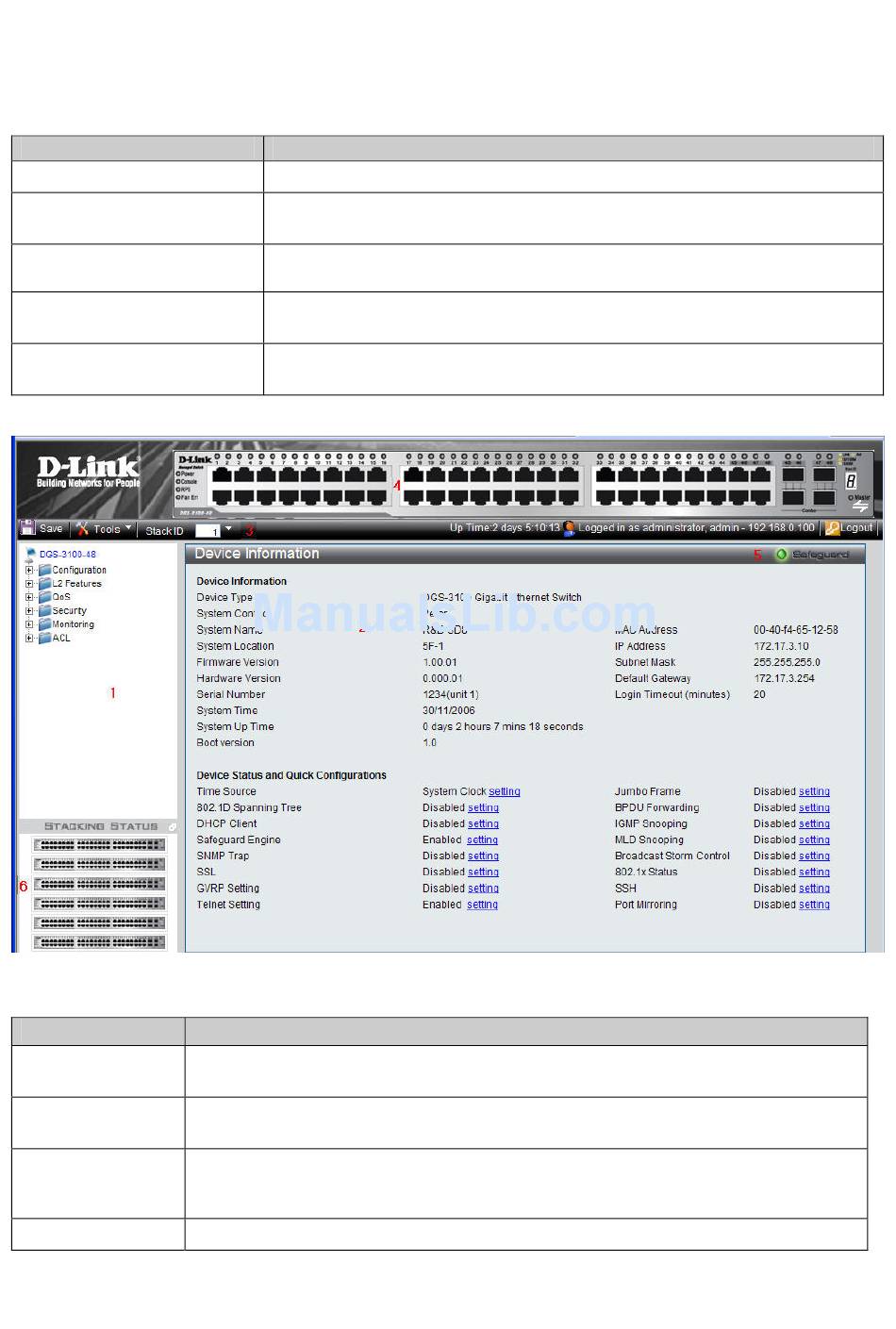896x1329 pixels.
Task: Click the ACL folder icon
Action: click(44, 639)
